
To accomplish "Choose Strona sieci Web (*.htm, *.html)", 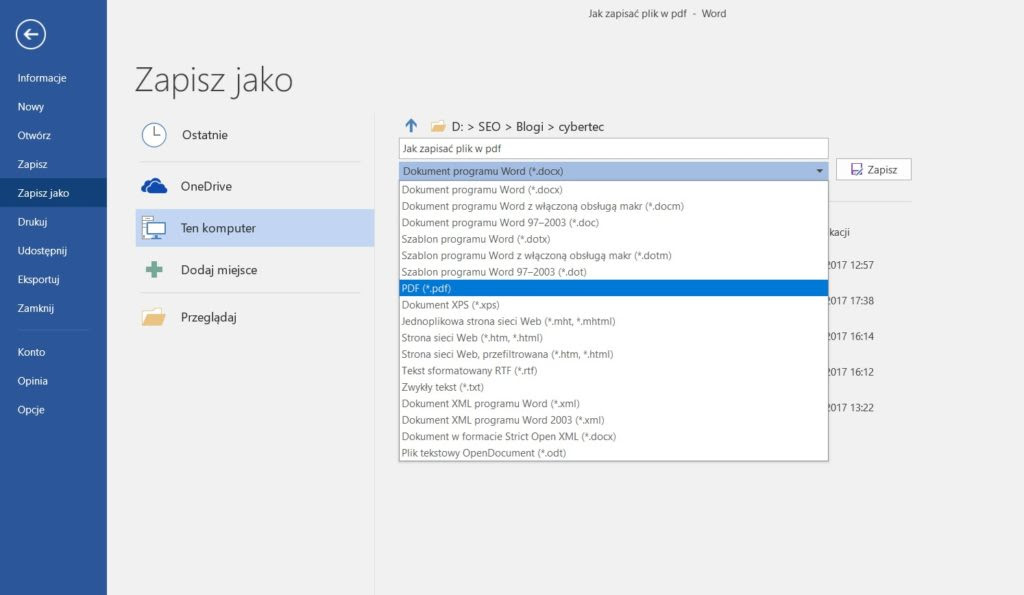I will [613, 338].
